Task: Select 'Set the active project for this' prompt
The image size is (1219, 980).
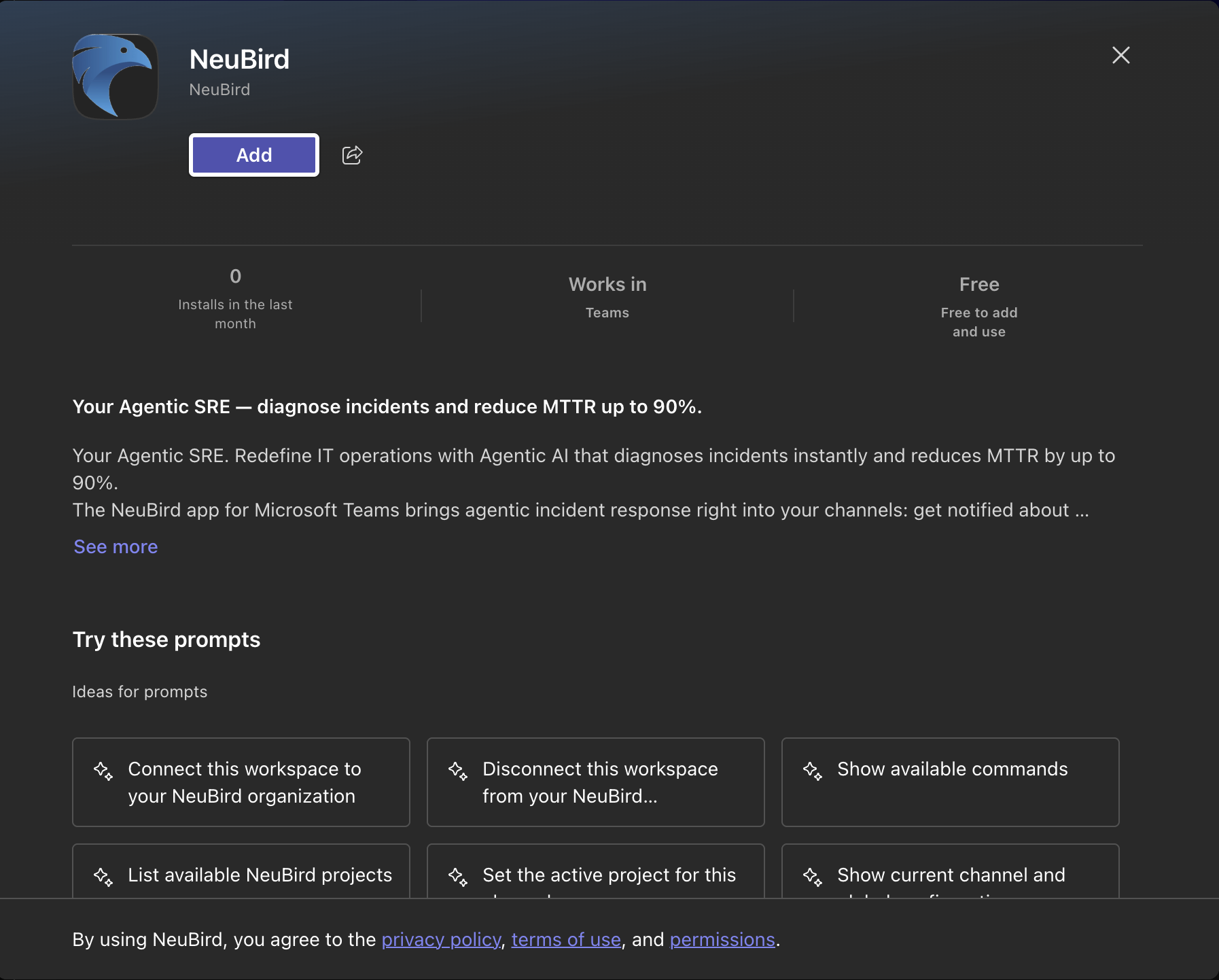Action: point(596,872)
